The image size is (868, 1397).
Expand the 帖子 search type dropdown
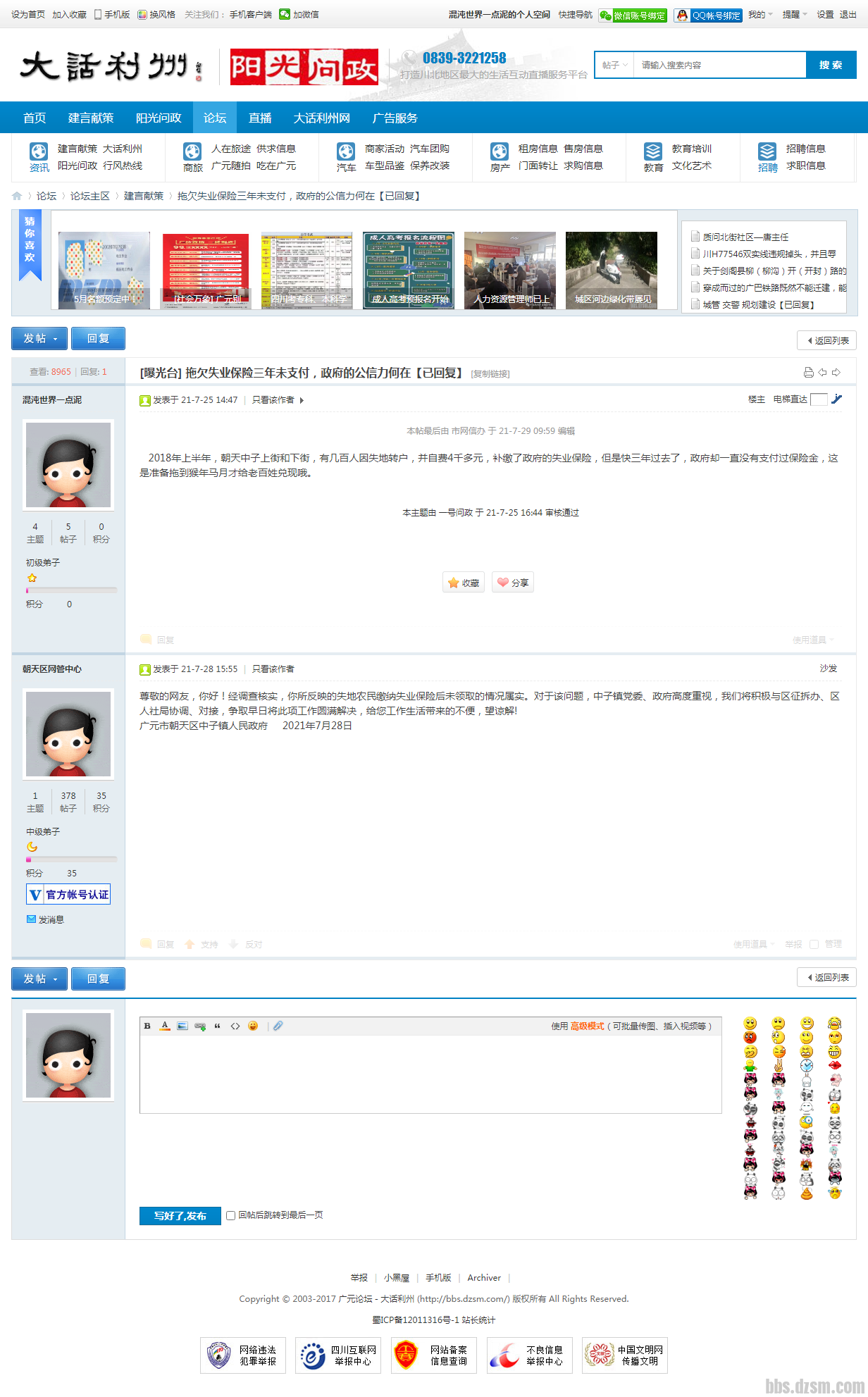click(614, 65)
